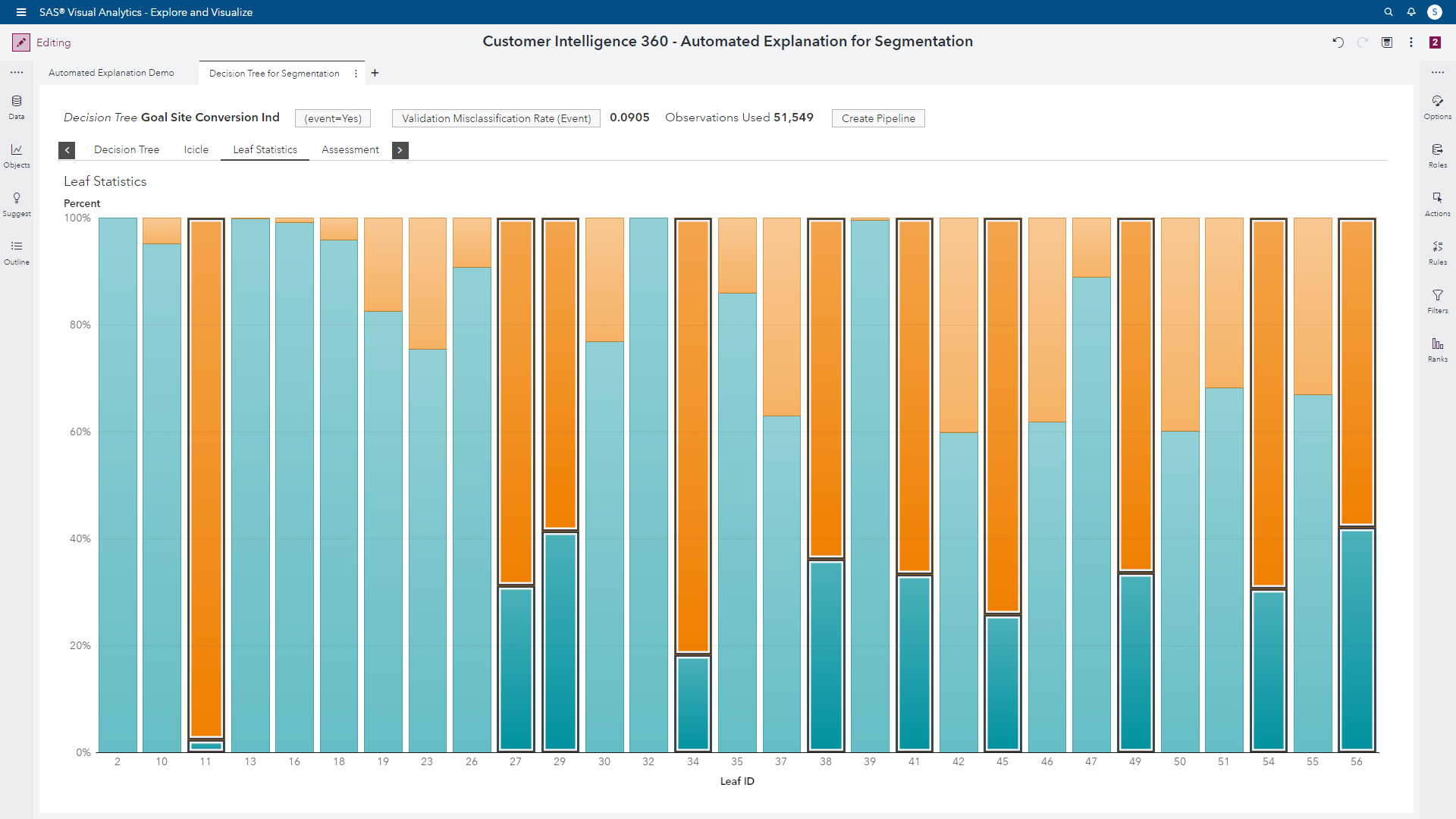Open the Options pane icon
Image resolution: width=1456 pixels, height=819 pixels.
pyautogui.click(x=1437, y=101)
